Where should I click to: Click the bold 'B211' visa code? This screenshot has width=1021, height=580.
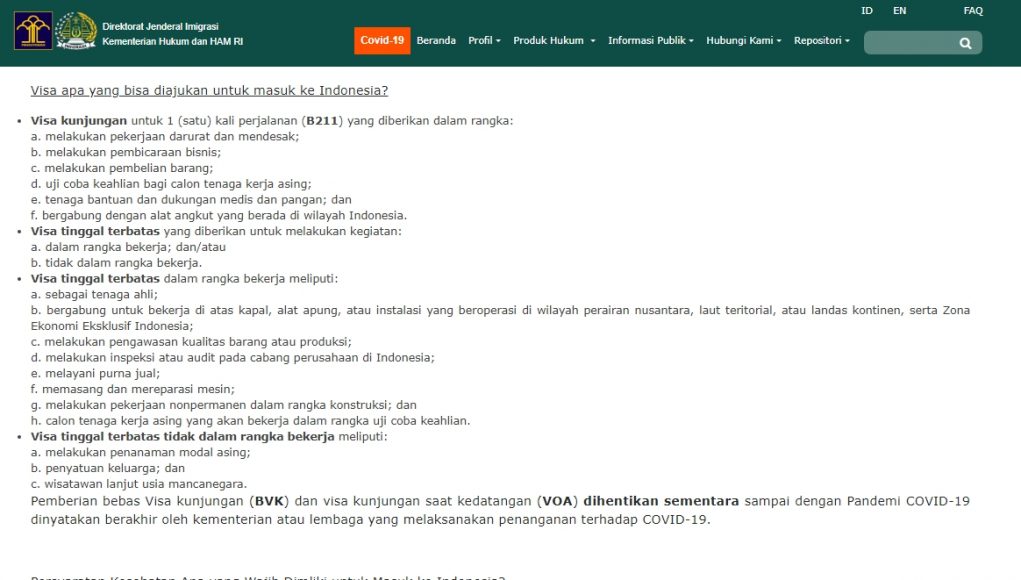(324, 121)
